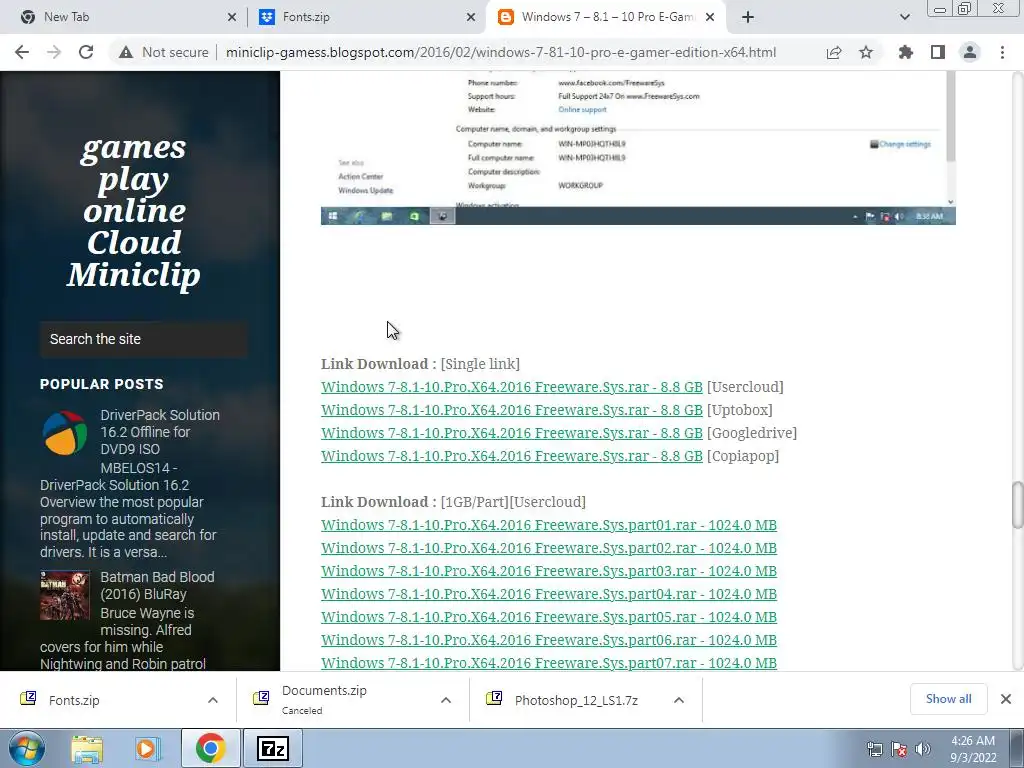The height and width of the screenshot is (768, 1024).
Task: Open the Batman Bad Blood (2016) BluRay post
Action: click(x=157, y=585)
